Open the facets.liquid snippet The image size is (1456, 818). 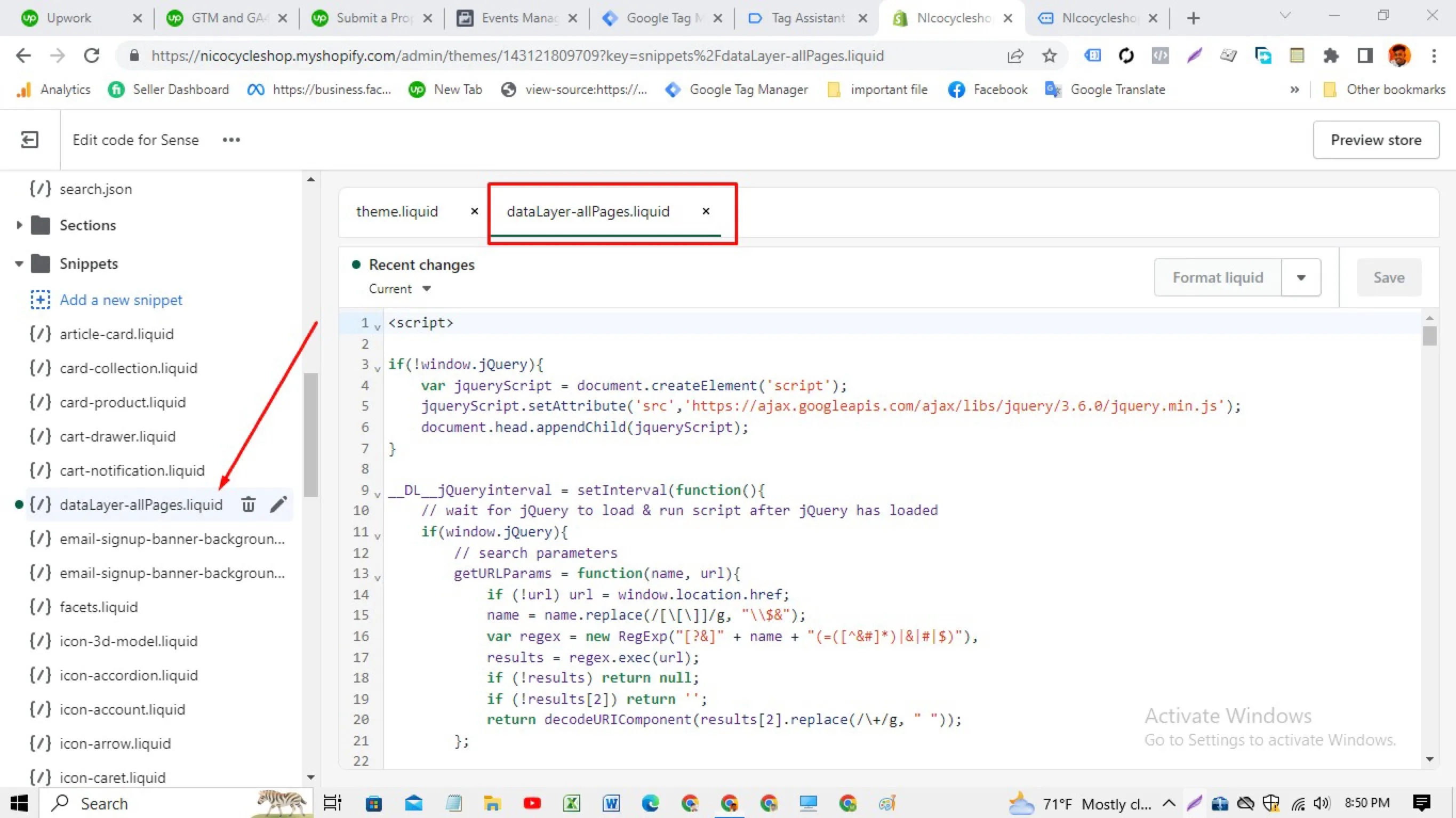coord(99,607)
